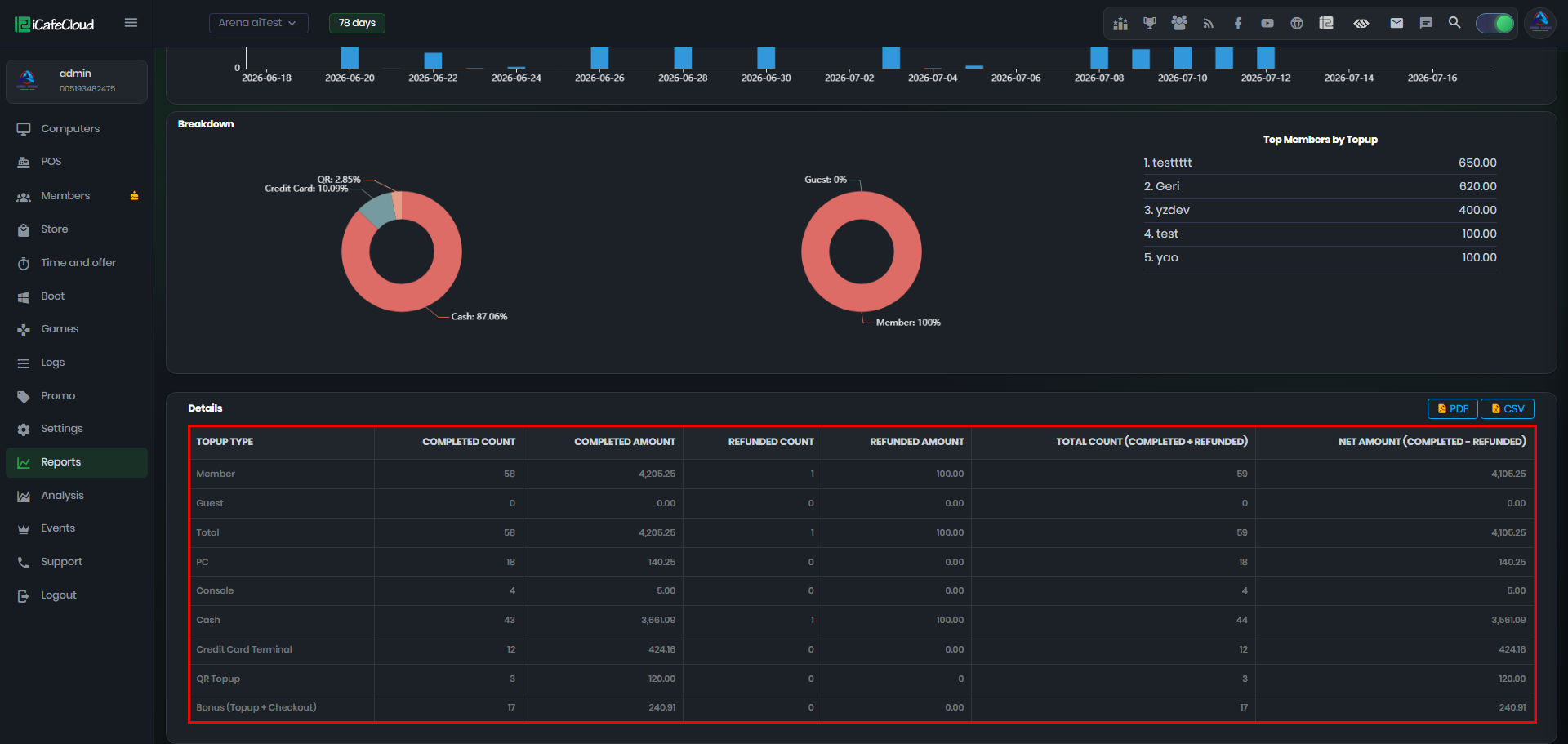Image resolution: width=1568 pixels, height=744 pixels.
Task: Click the 78 days badge
Action: tap(357, 23)
